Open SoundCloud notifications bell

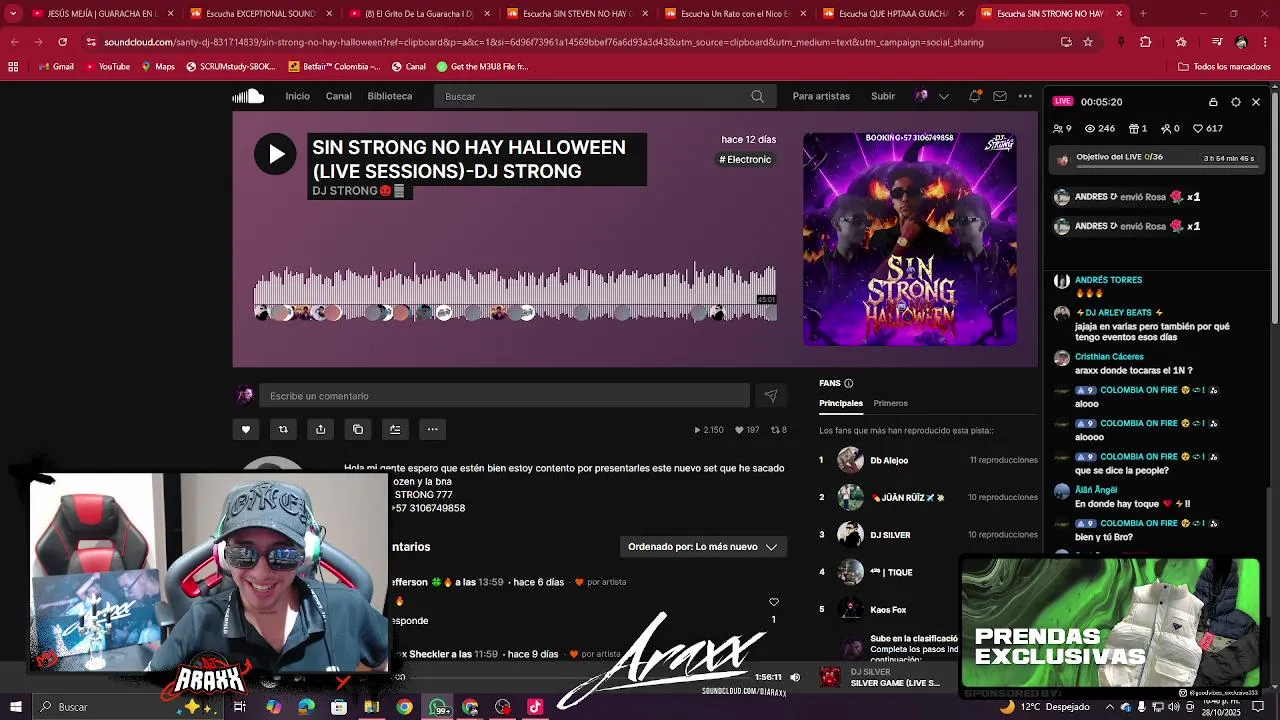(974, 96)
